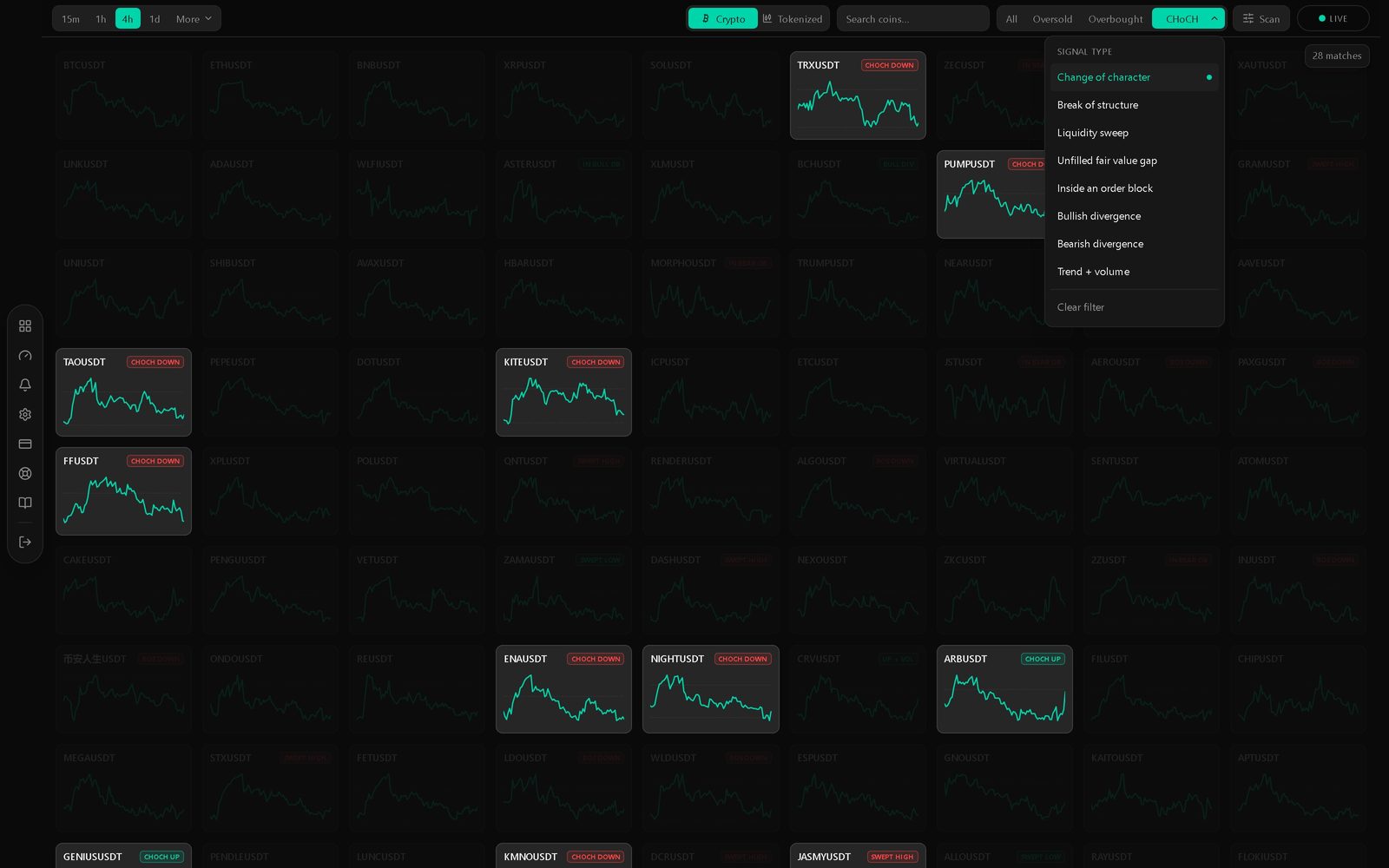This screenshot has width=1389, height=868.
Task: Open the TRXUSDT chart card
Action: [x=858, y=95]
